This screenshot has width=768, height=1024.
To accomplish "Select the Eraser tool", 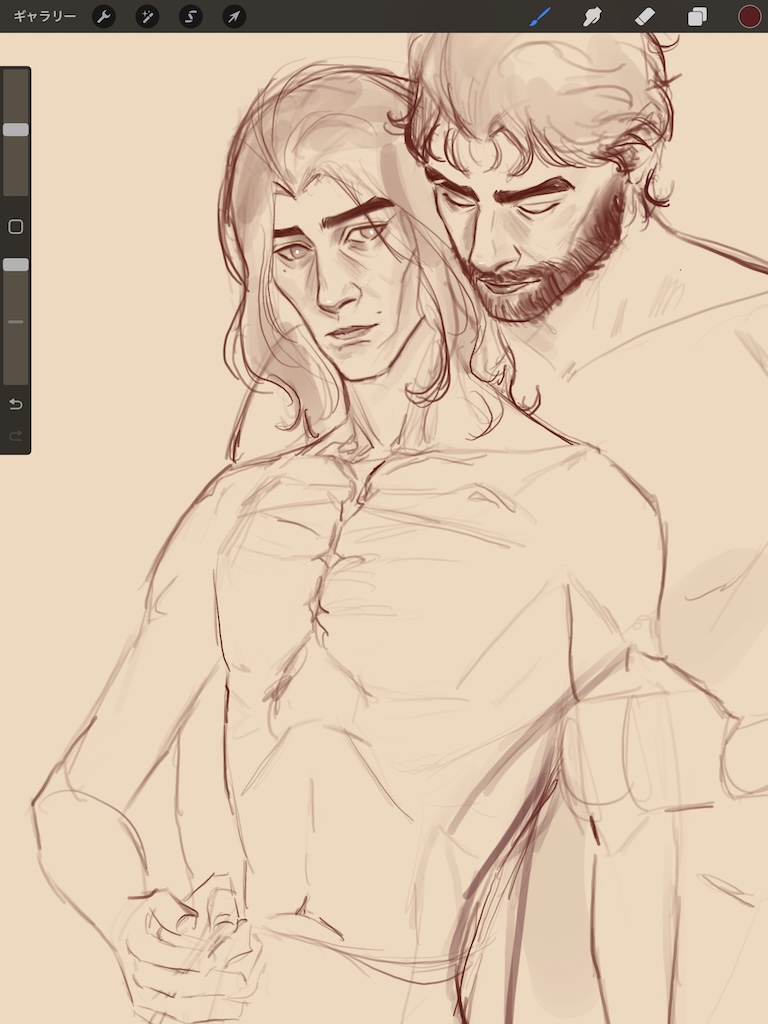I will [x=645, y=16].
